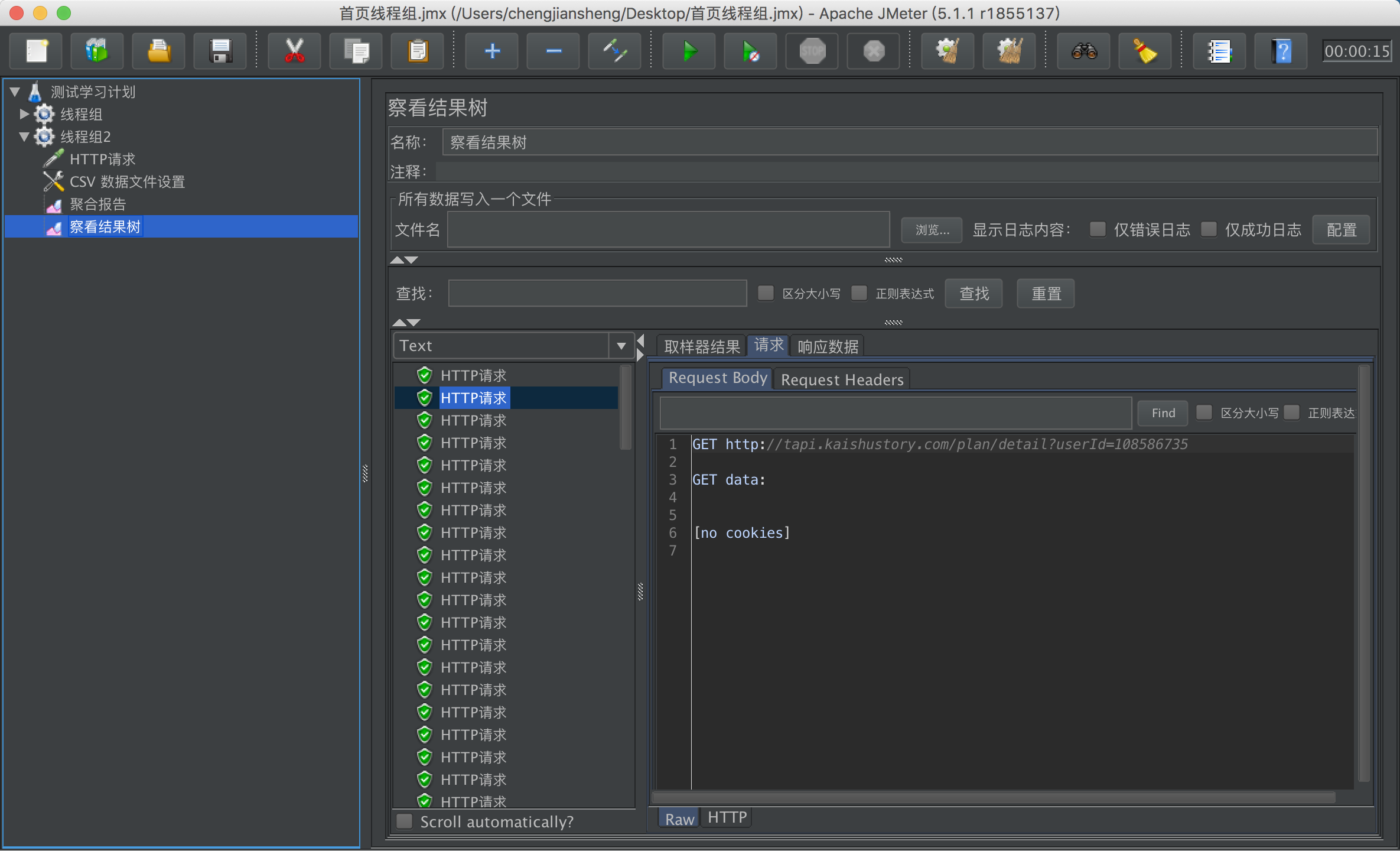1400x851 pixels.
Task: Collapse all nodes with minus icon
Action: pyautogui.click(x=553, y=51)
